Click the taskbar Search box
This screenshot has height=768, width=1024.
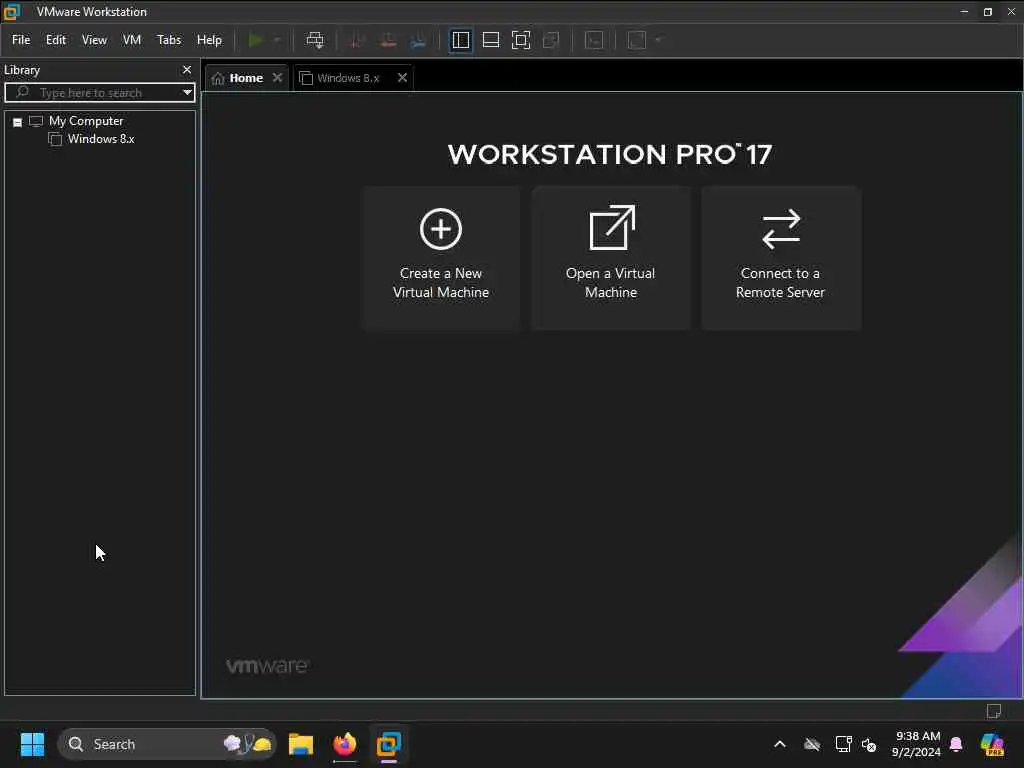point(167,744)
